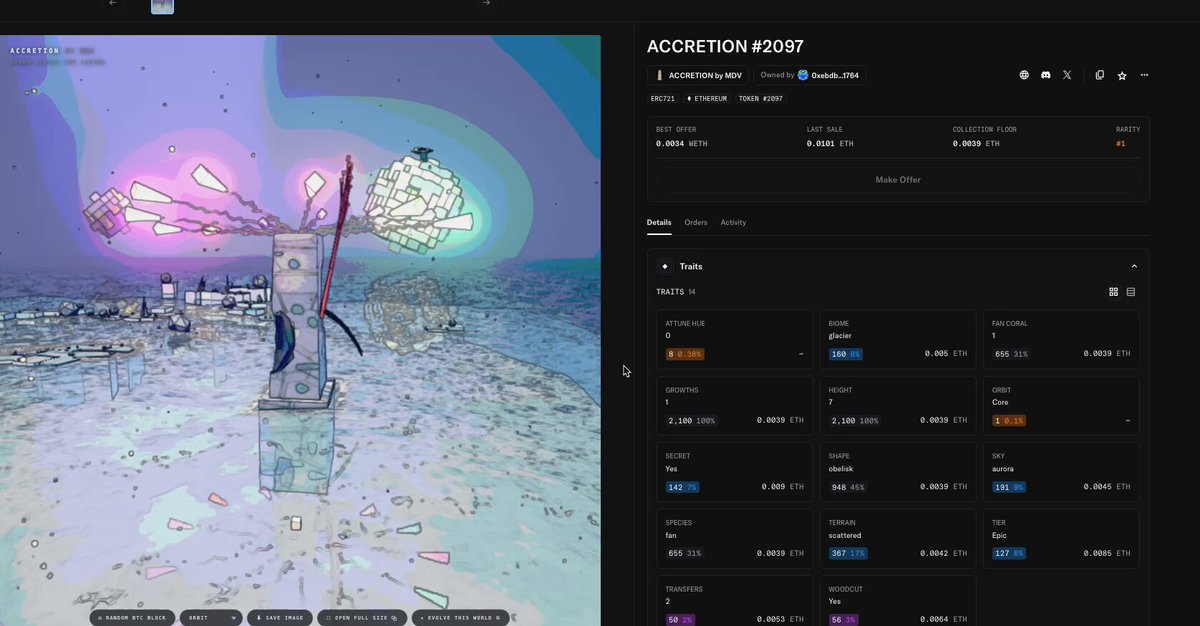This screenshot has width=1200, height=626.
Task: Open the Orbit camera mode dropdown
Action: pos(211,618)
